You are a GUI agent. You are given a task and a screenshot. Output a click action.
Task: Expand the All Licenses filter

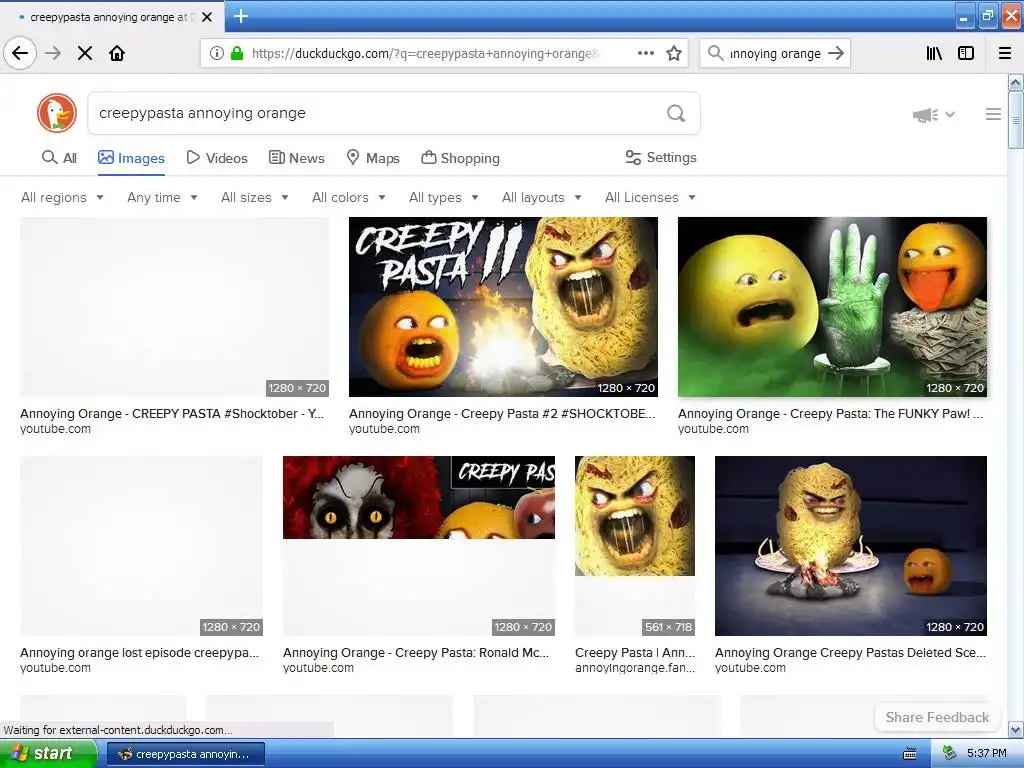pyautogui.click(x=650, y=197)
